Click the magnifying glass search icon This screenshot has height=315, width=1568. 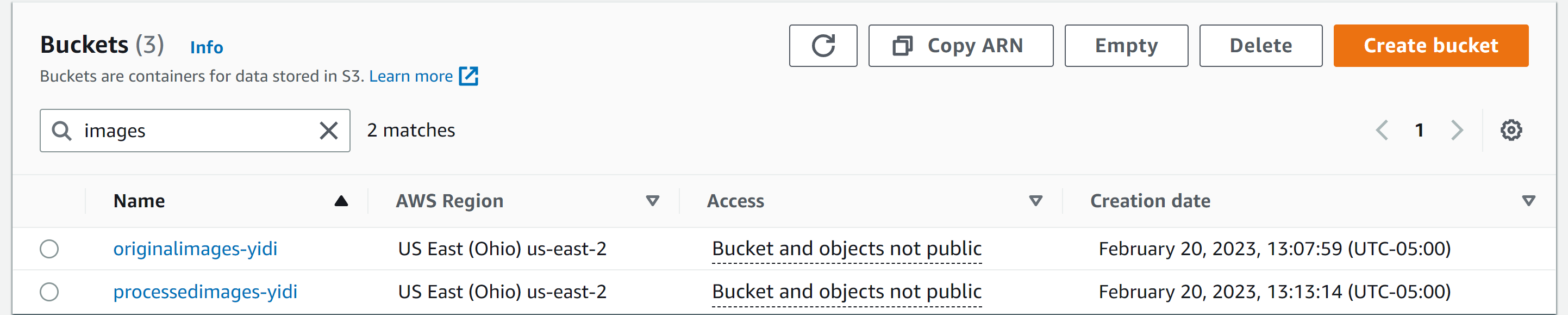pyautogui.click(x=63, y=130)
